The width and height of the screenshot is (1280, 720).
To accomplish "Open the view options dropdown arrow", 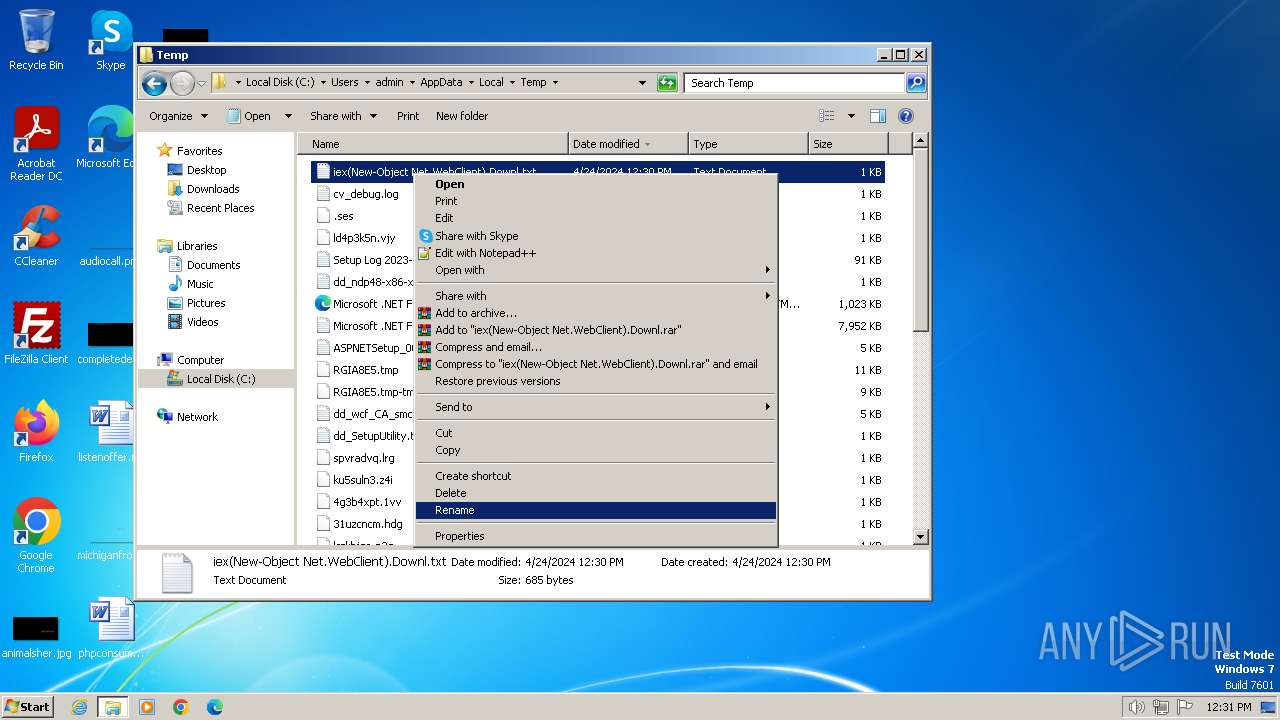I will click(x=851, y=116).
